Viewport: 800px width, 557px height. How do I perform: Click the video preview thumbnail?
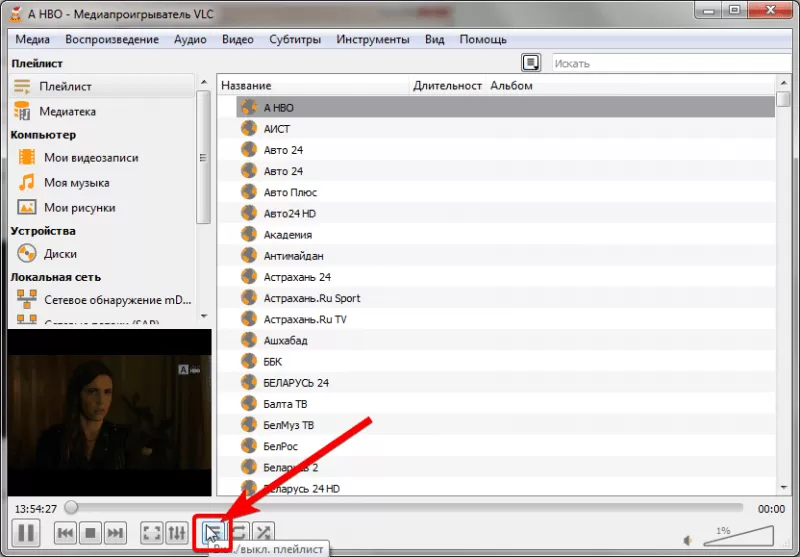(x=109, y=412)
